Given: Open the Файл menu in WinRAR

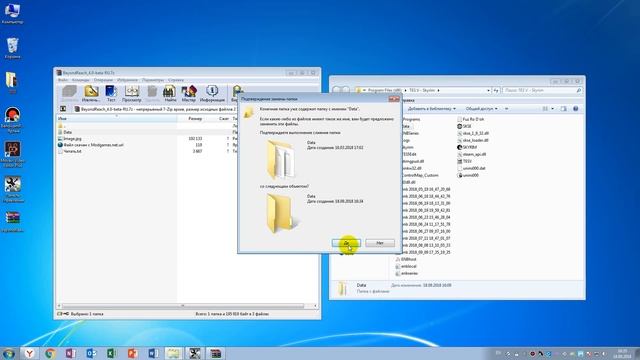Looking at the screenshot, I should pos(63,80).
